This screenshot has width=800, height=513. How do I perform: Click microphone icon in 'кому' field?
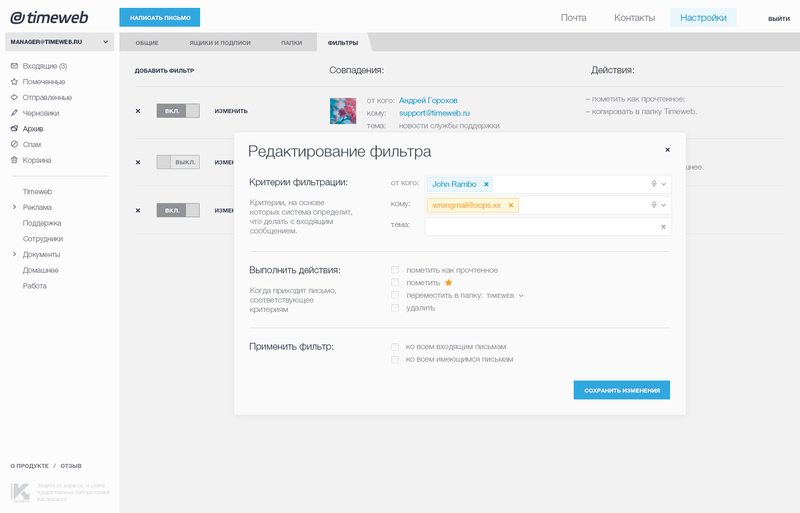point(654,205)
